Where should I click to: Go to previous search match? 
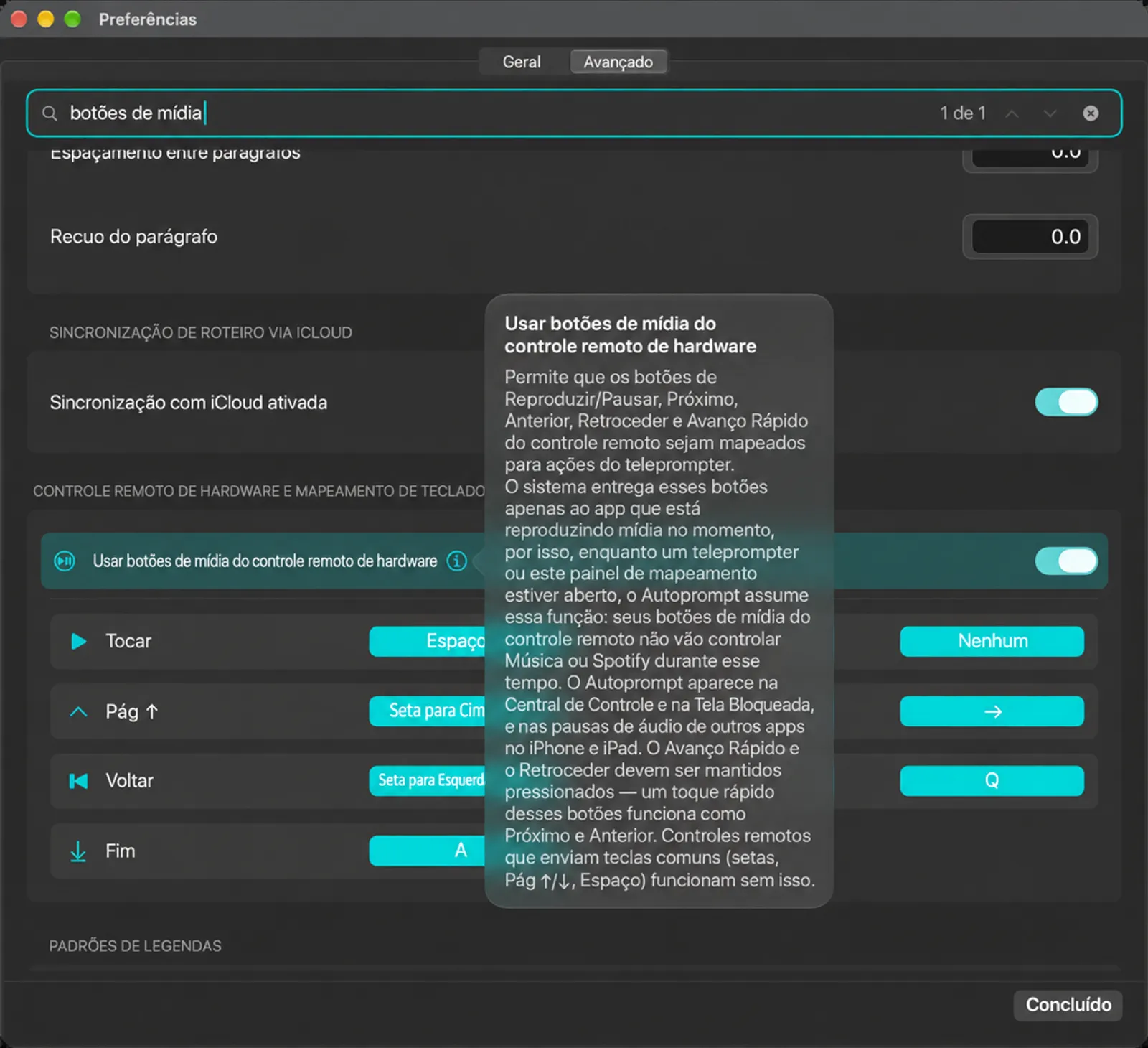(1012, 113)
